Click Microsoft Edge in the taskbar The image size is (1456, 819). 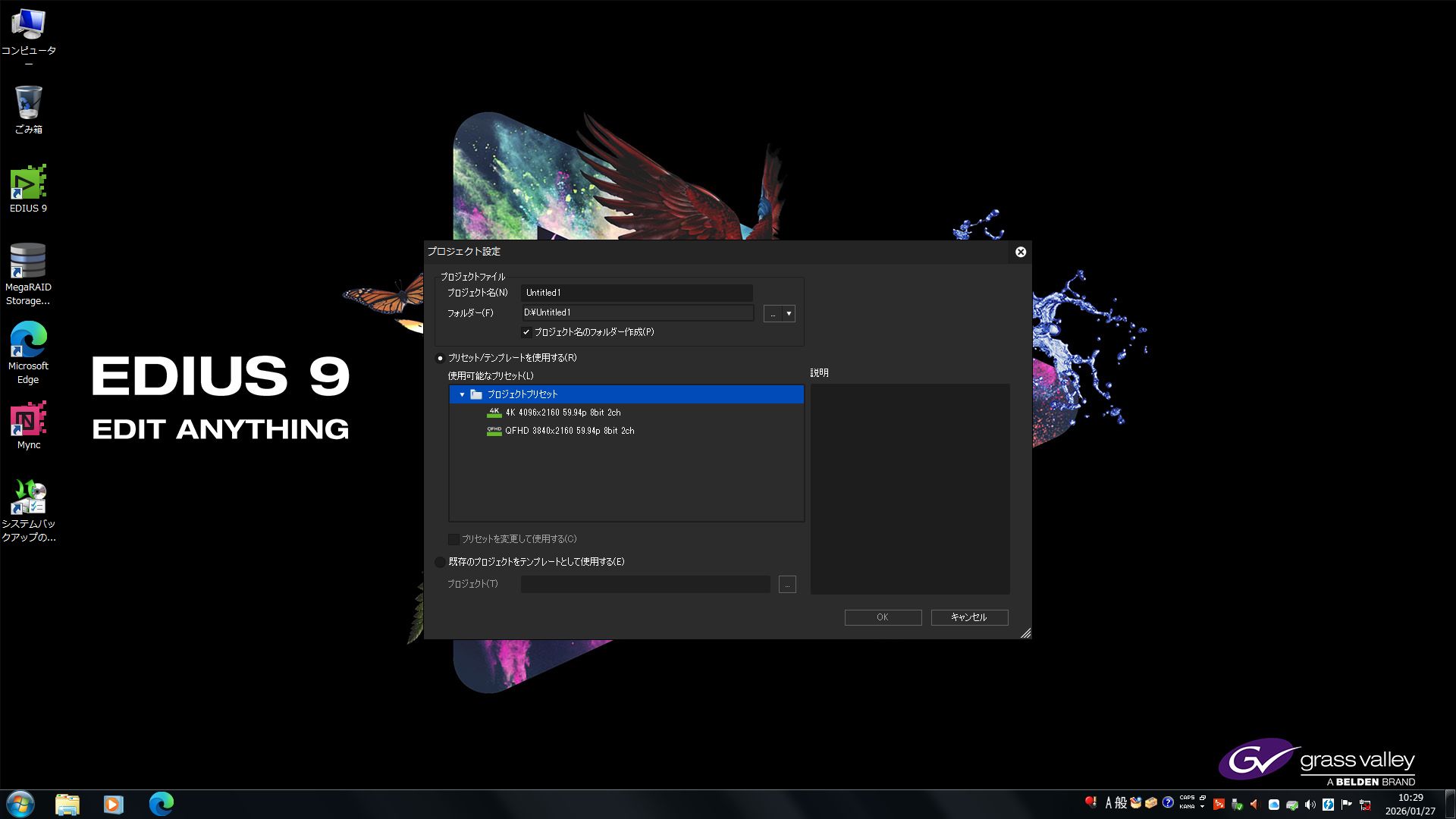[161, 804]
